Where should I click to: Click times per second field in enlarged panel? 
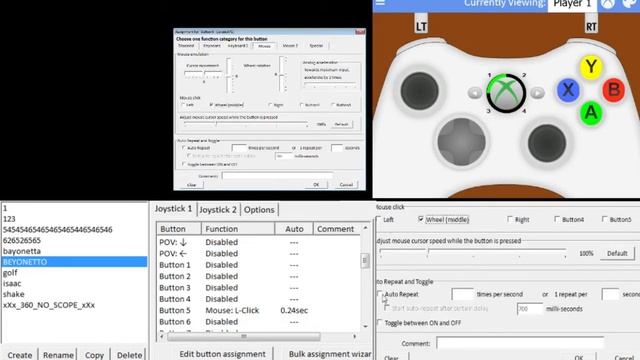coord(462,294)
